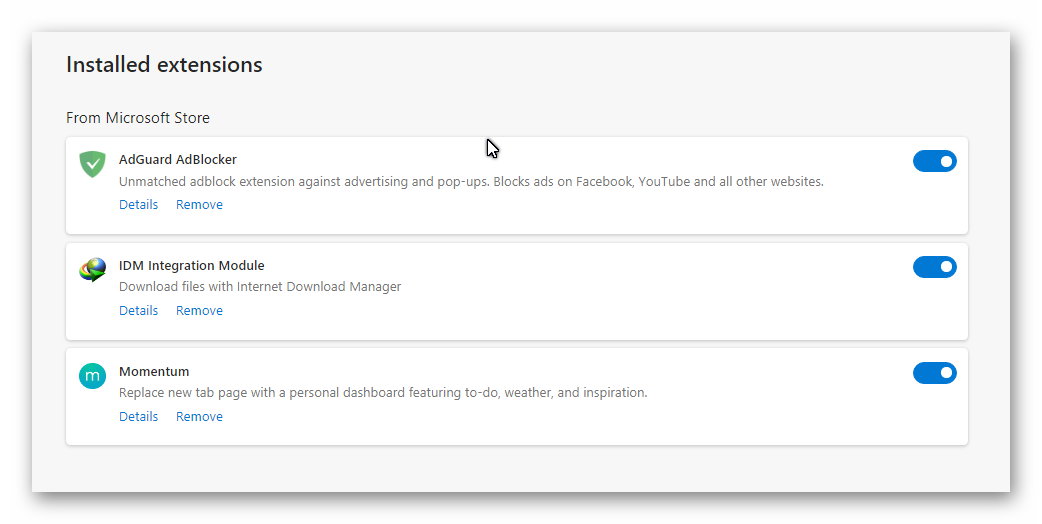This screenshot has height=524, width=1042.
Task: Select the IDM Integration Module title text
Action: click(192, 266)
